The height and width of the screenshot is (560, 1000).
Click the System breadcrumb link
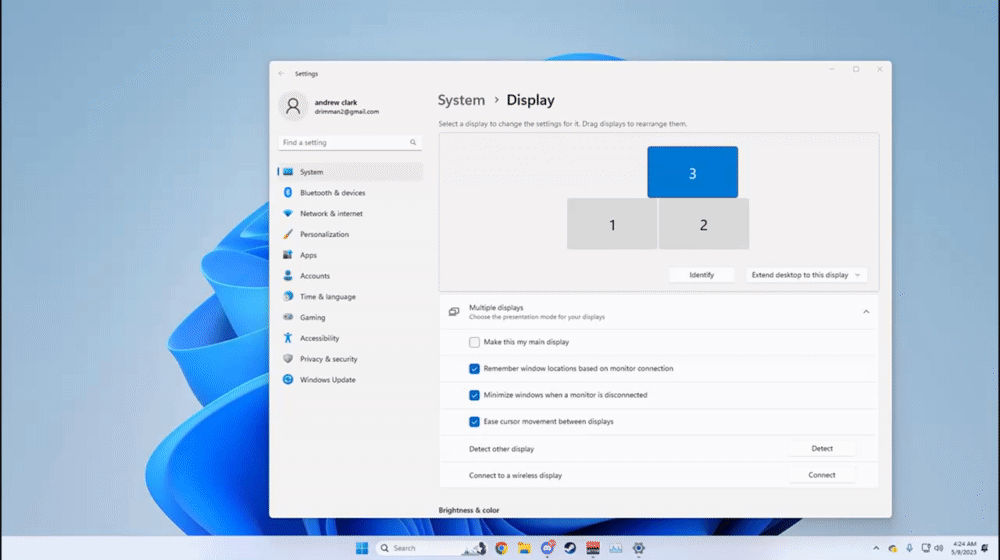(x=461, y=100)
